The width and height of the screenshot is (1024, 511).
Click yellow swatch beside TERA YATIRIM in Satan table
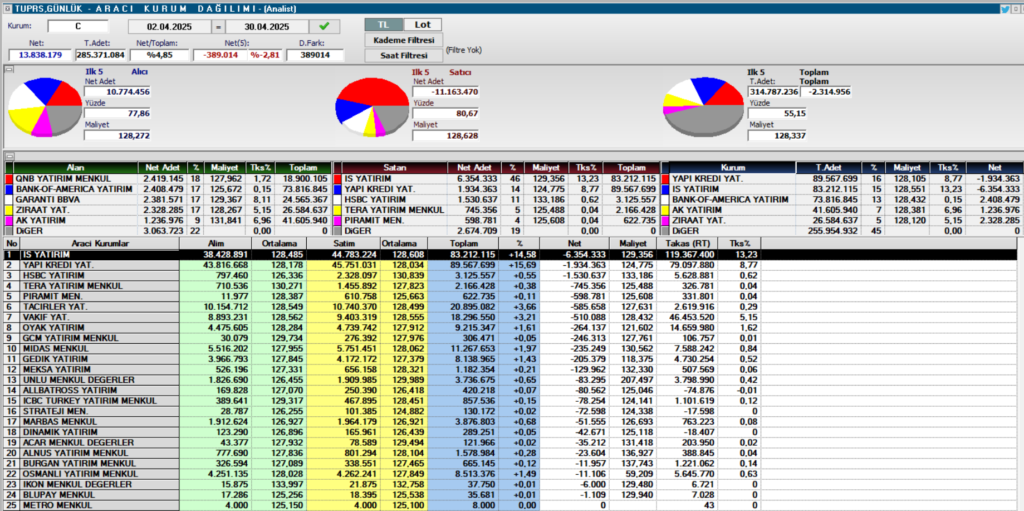(338, 210)
